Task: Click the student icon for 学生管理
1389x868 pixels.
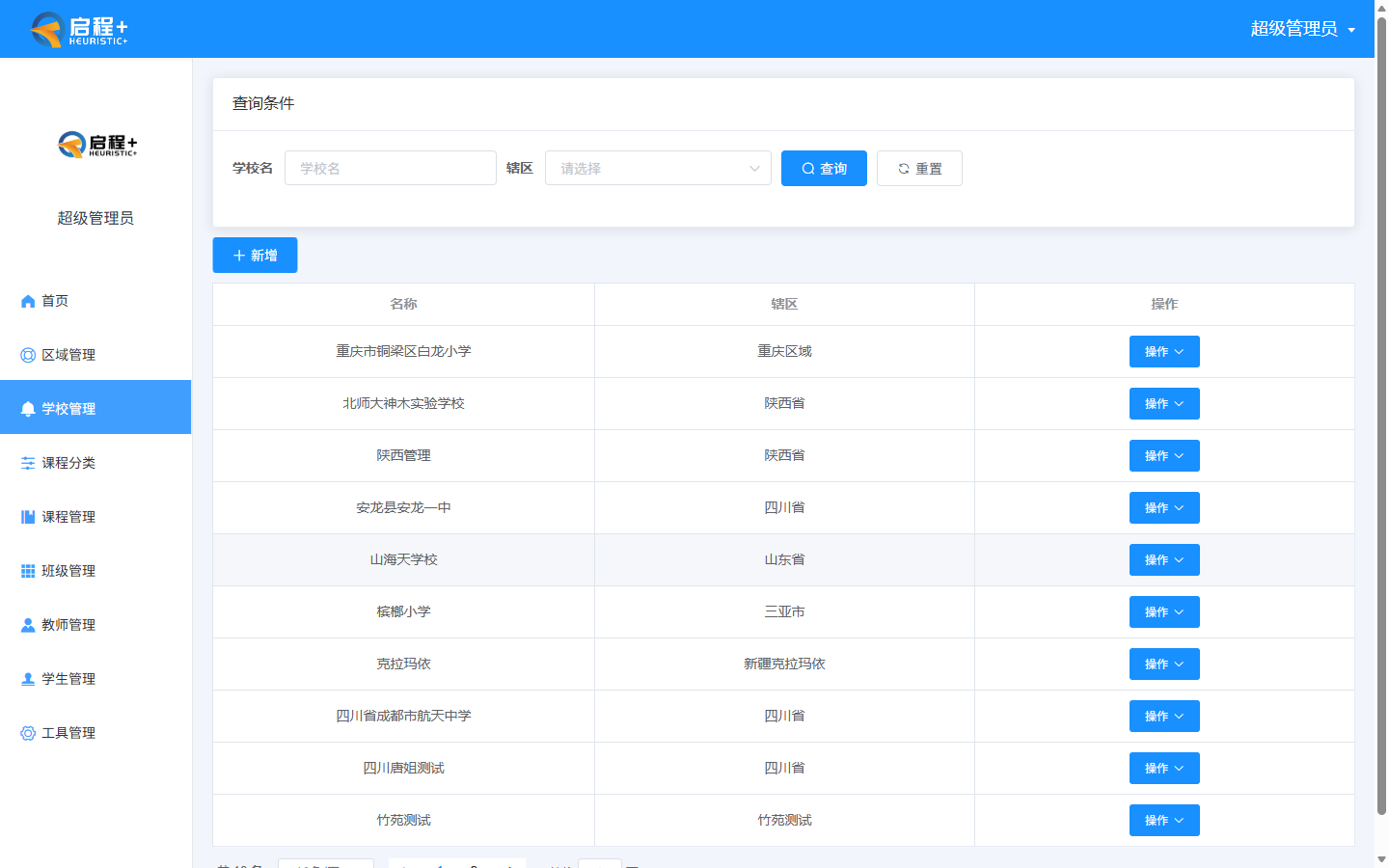Action: pyautogui.click(x=28, y=679)
